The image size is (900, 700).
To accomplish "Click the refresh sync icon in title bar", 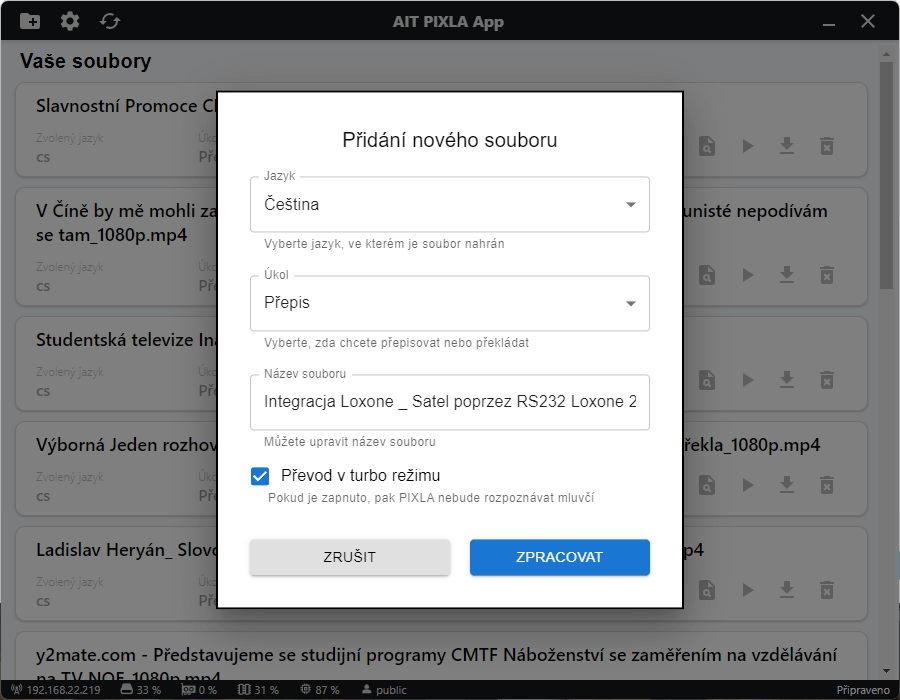I will [110, 21].
